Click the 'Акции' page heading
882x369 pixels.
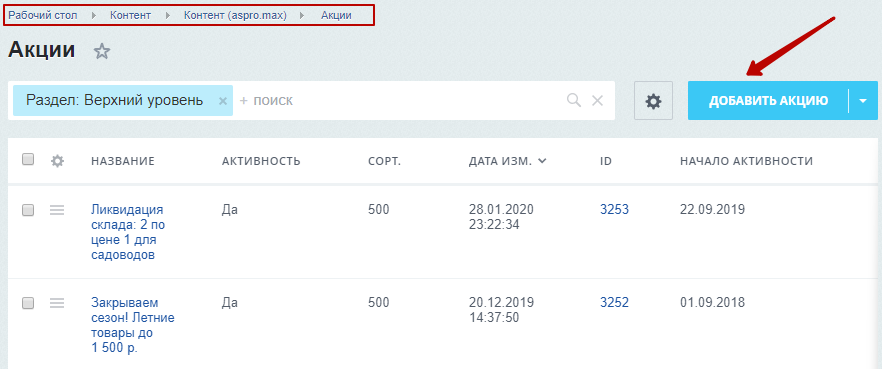(42, 50)
